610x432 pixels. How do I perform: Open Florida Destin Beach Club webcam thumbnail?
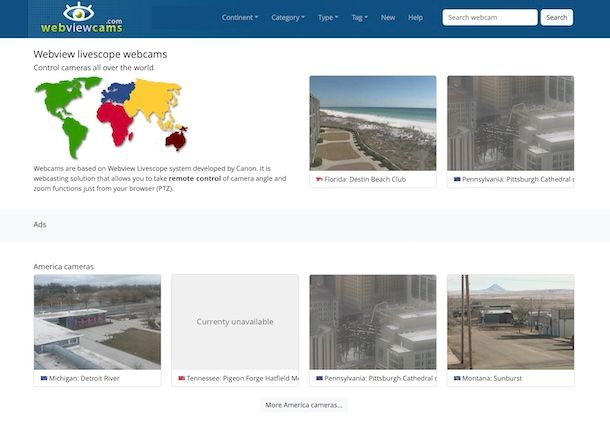click(x=372, y=123)
